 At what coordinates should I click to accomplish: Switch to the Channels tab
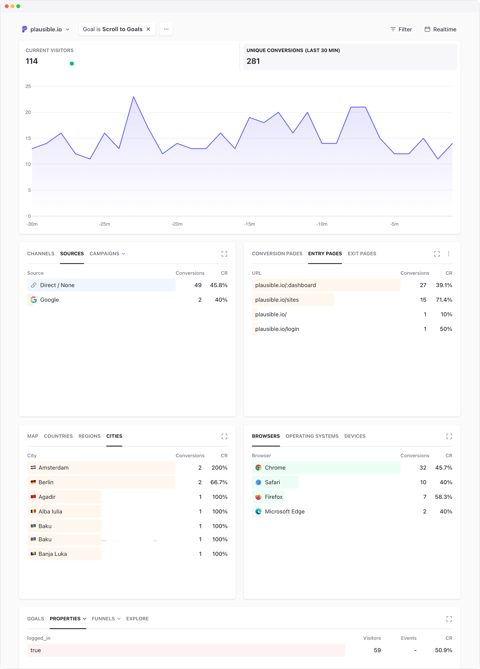coord(41,253)
